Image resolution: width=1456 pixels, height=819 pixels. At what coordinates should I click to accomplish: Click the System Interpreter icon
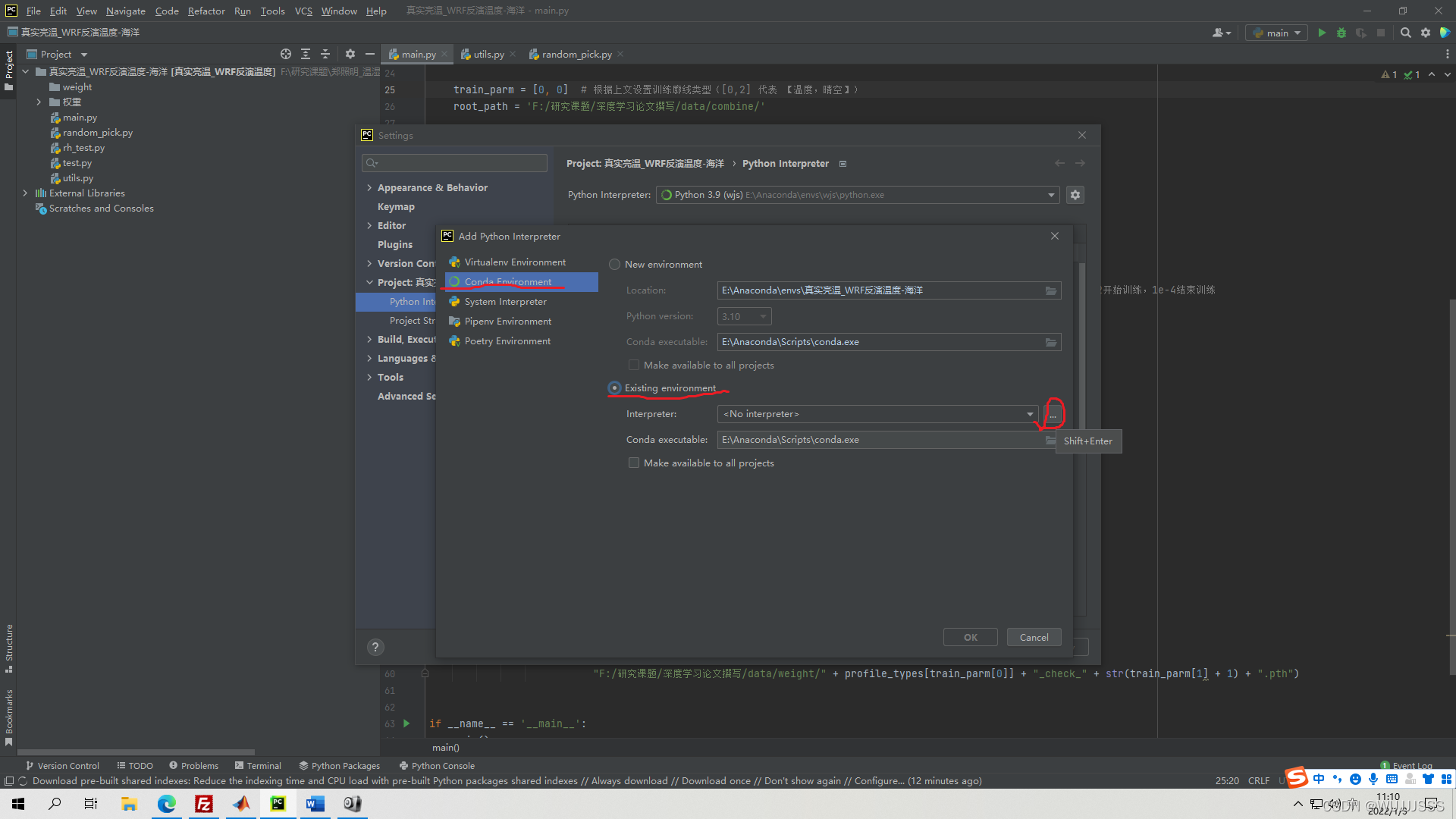point(455,301)
